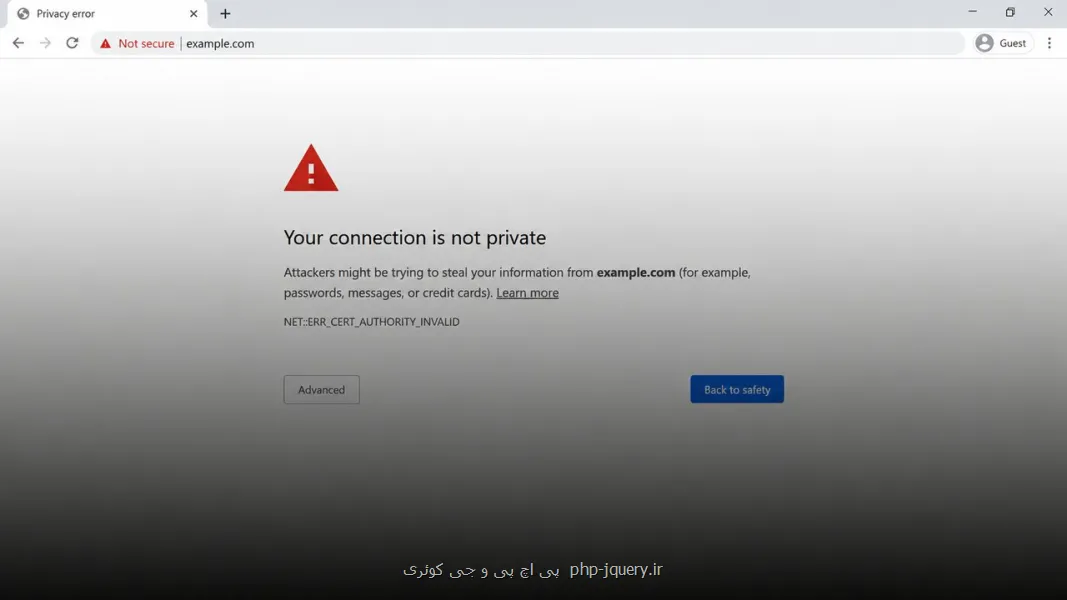Restore down the browser window
Screen dimensions: 1067x600
(1010, 12)
